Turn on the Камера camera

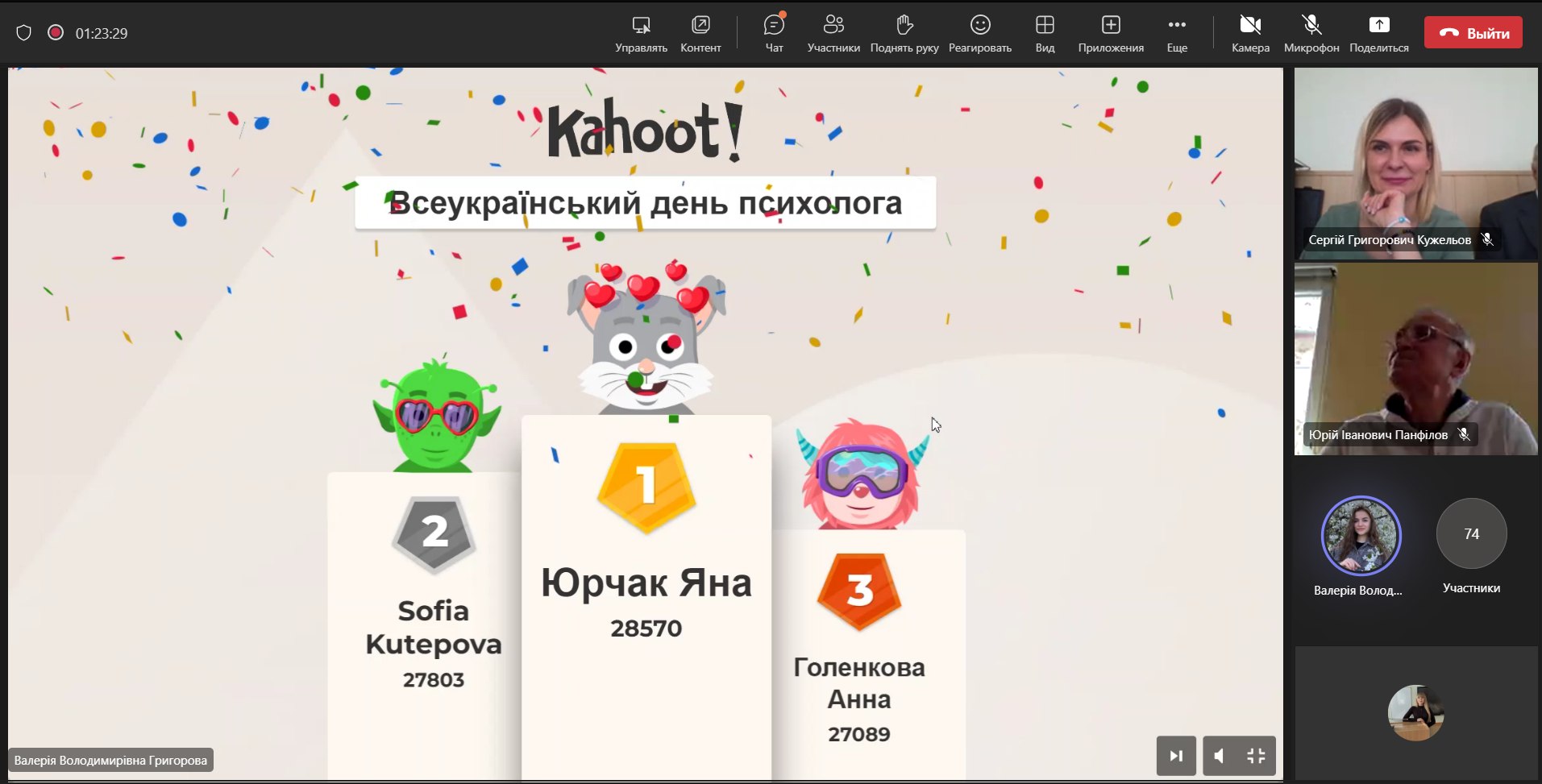coord(1250,34)
